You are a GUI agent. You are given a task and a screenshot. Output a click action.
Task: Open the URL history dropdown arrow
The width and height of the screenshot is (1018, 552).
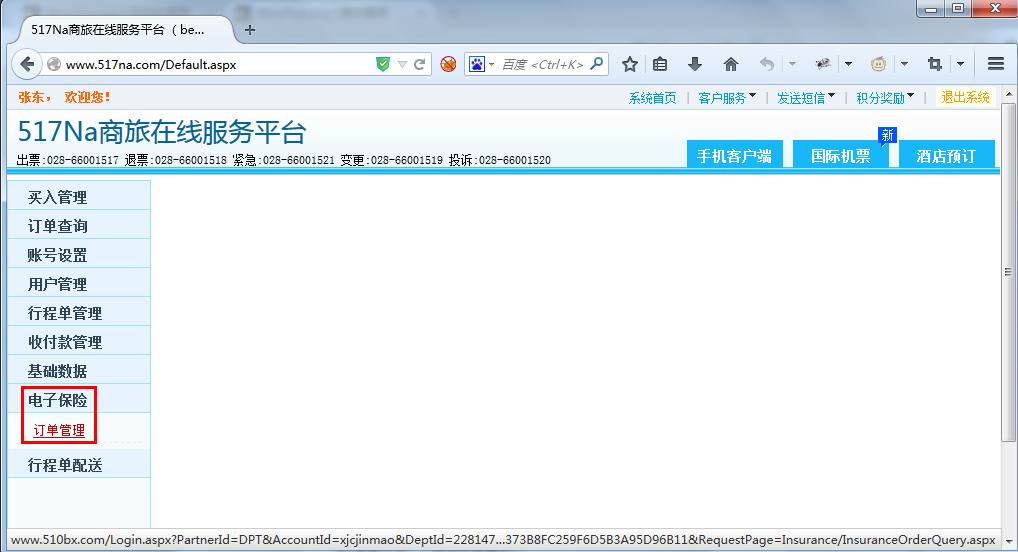coord(403,64)
